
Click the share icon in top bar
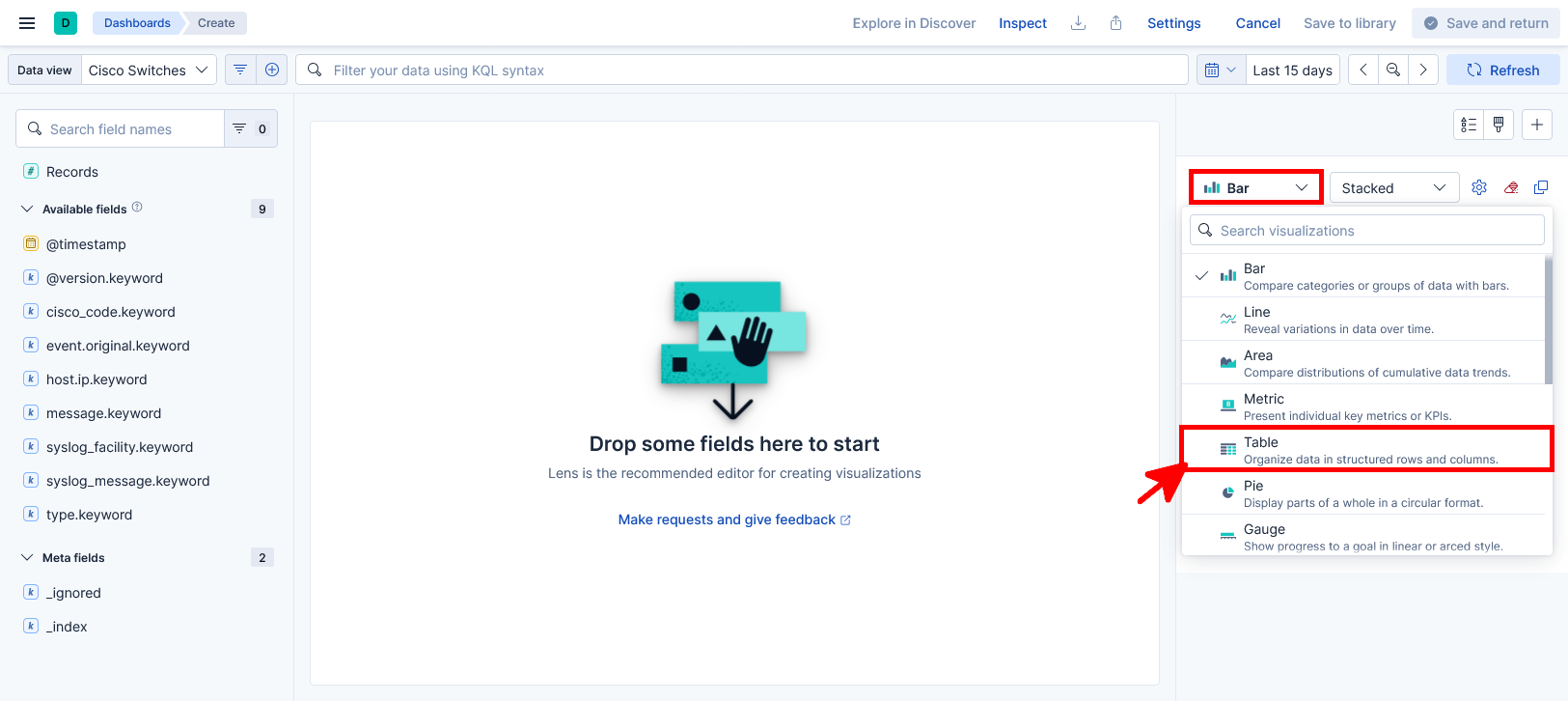pos(1115,23)
